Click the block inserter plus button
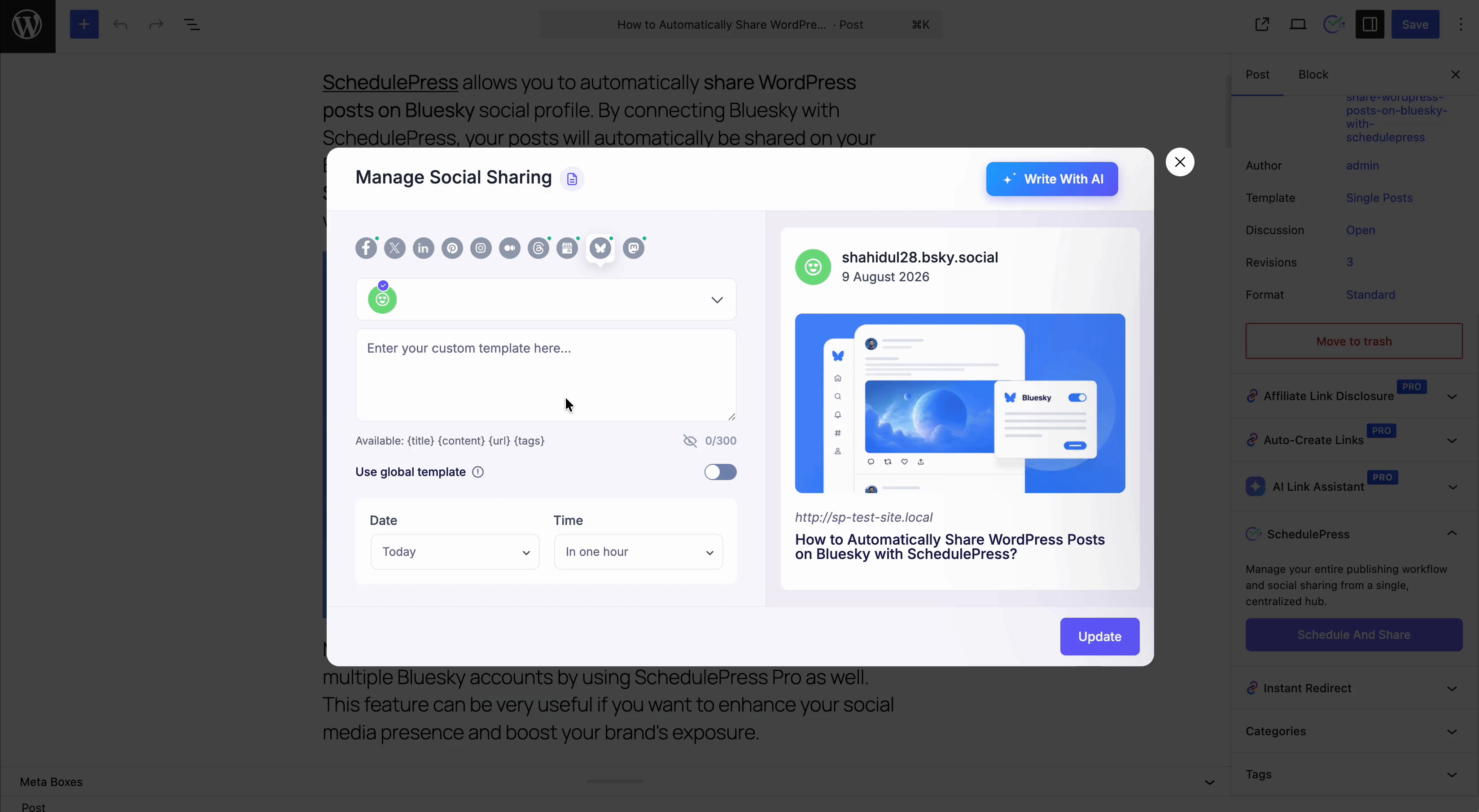 point(84,24)
